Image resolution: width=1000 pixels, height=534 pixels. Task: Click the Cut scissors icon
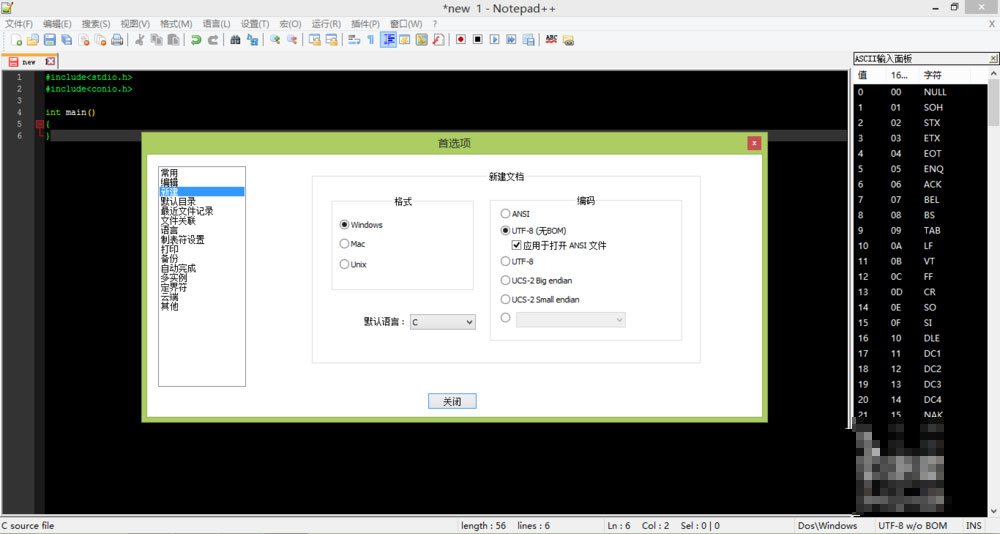[140, 40]
